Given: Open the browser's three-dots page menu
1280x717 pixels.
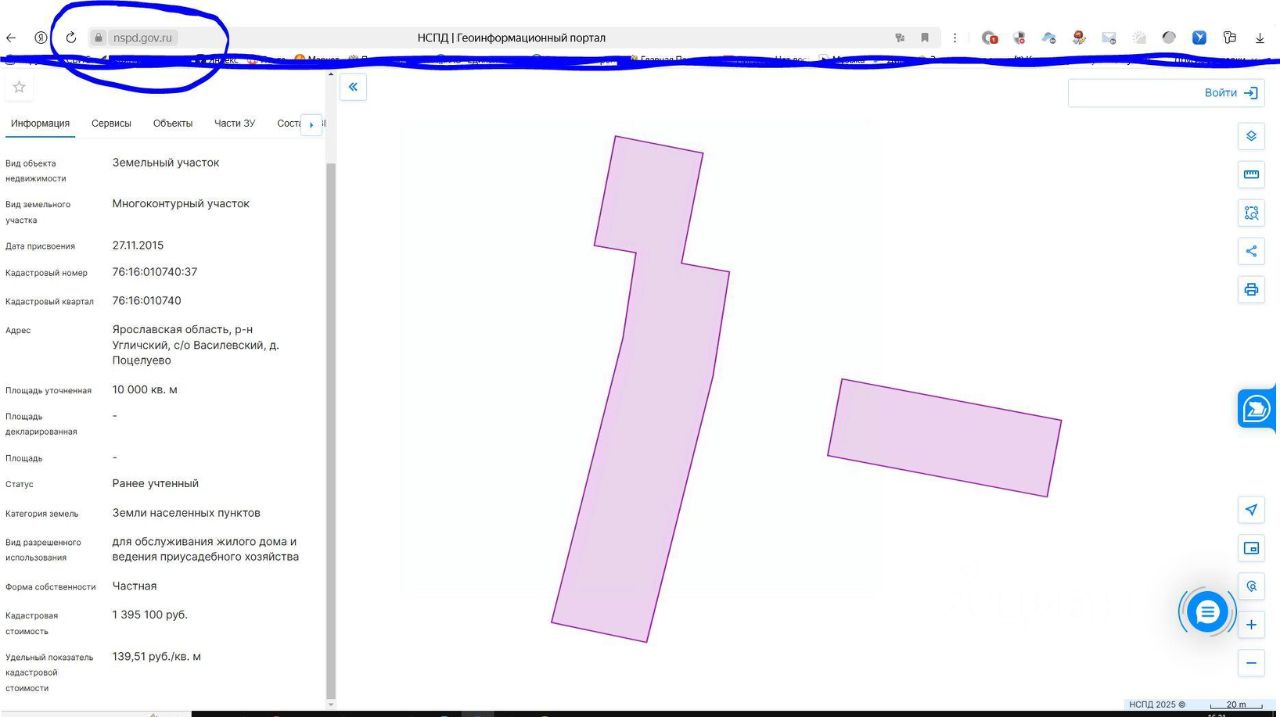Looking at the screenshot, I should (x=955, y=38).
